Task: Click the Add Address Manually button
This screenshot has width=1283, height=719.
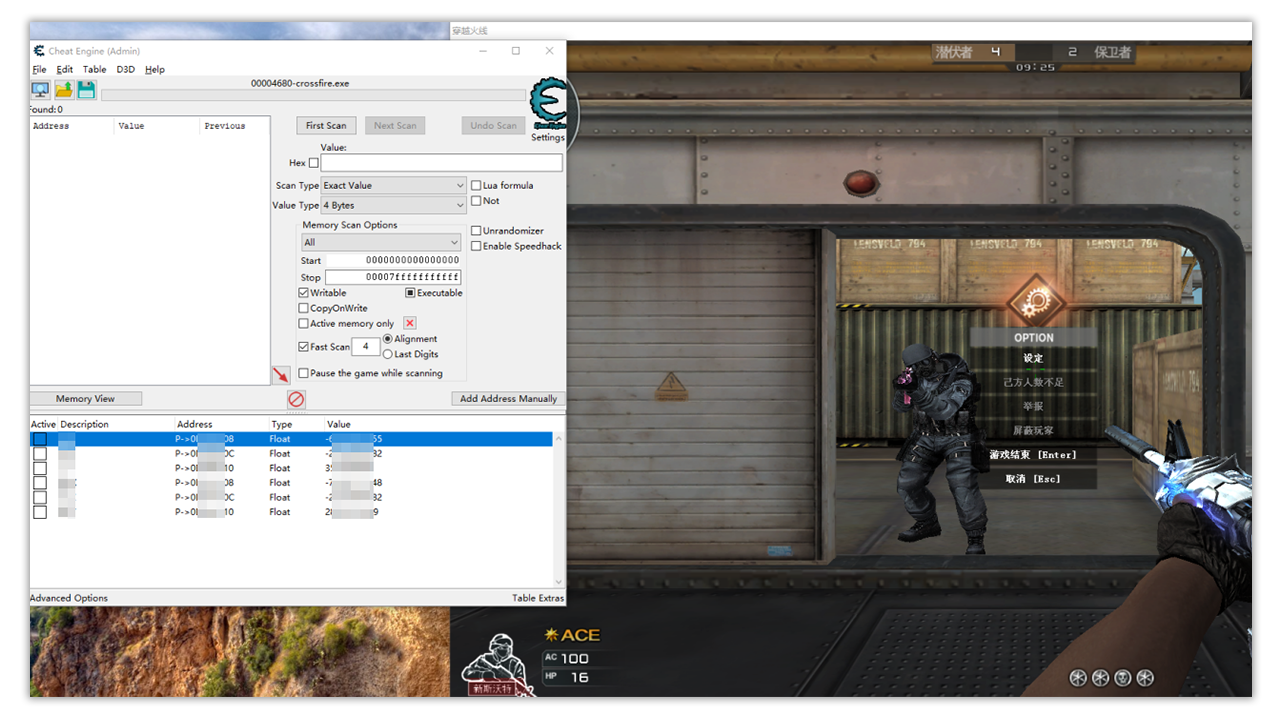Action: (508, 398)
